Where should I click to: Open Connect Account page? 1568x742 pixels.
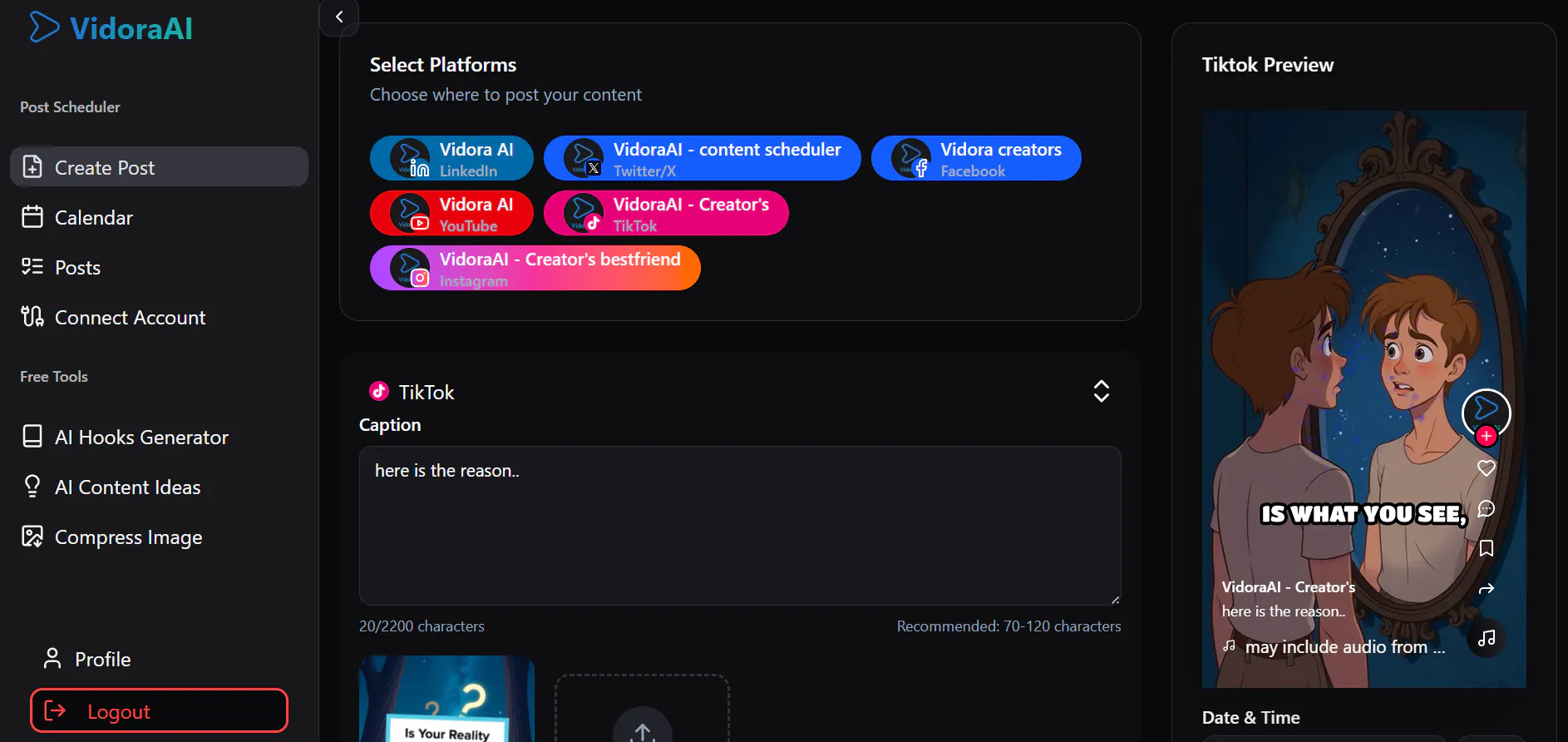159,317
